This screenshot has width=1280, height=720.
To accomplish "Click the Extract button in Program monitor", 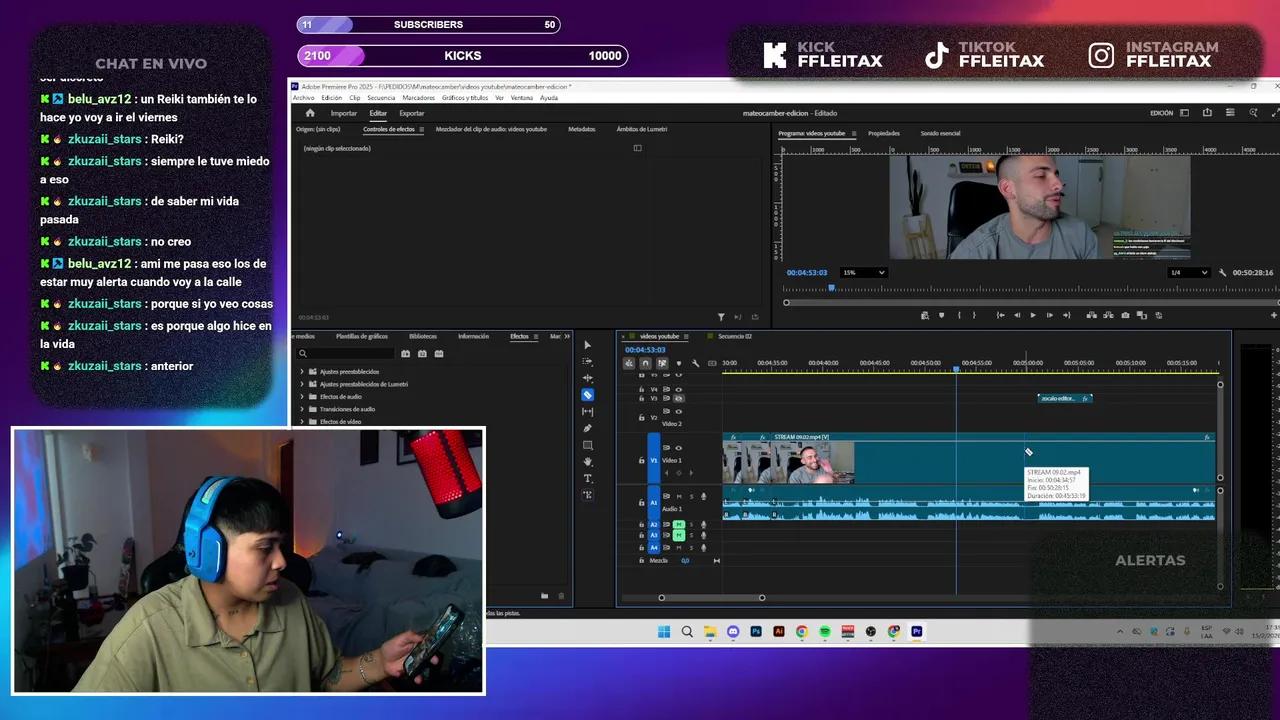I will point(1108,315).
